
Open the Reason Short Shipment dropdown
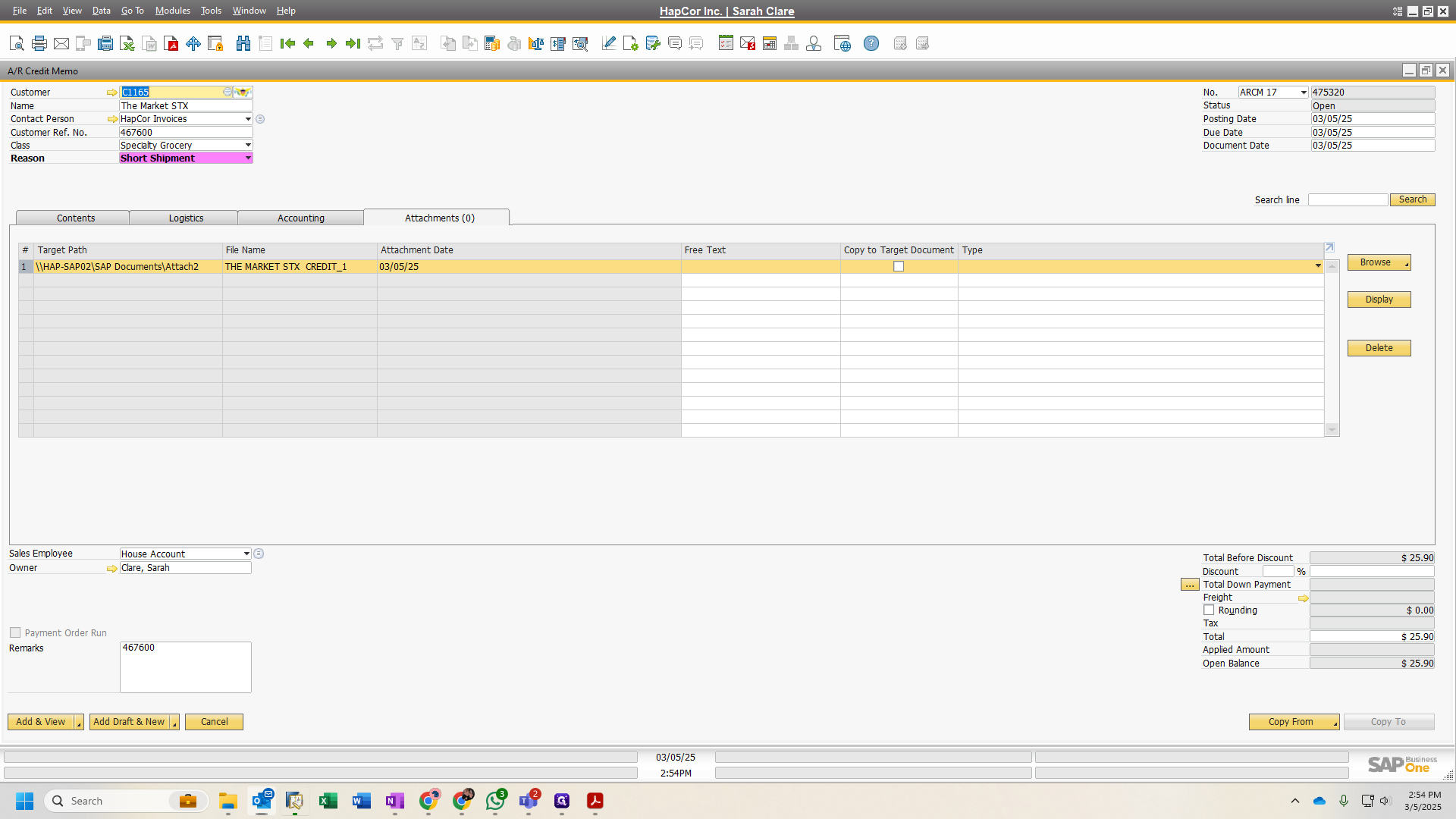(248, 158)
